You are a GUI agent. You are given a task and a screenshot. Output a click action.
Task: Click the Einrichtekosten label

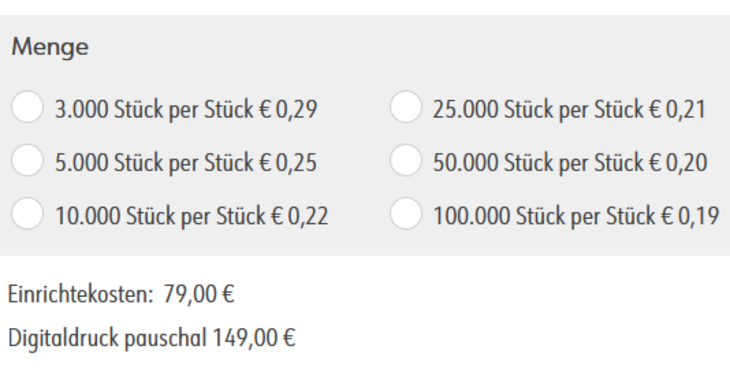(81, 295)
